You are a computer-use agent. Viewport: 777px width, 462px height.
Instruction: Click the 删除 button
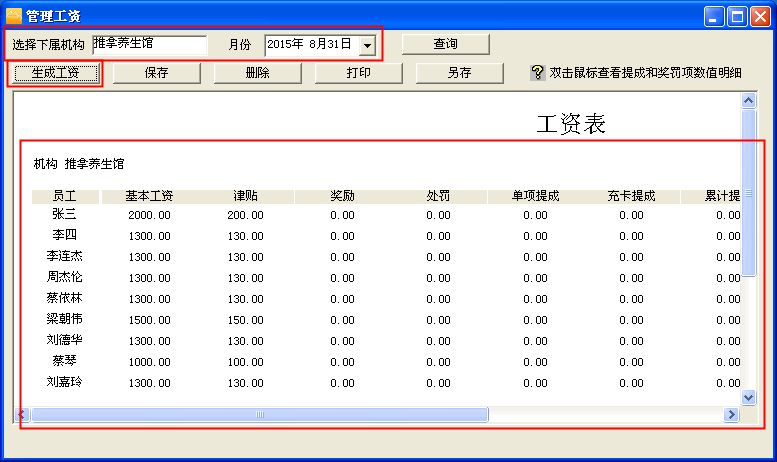[258, 73]
